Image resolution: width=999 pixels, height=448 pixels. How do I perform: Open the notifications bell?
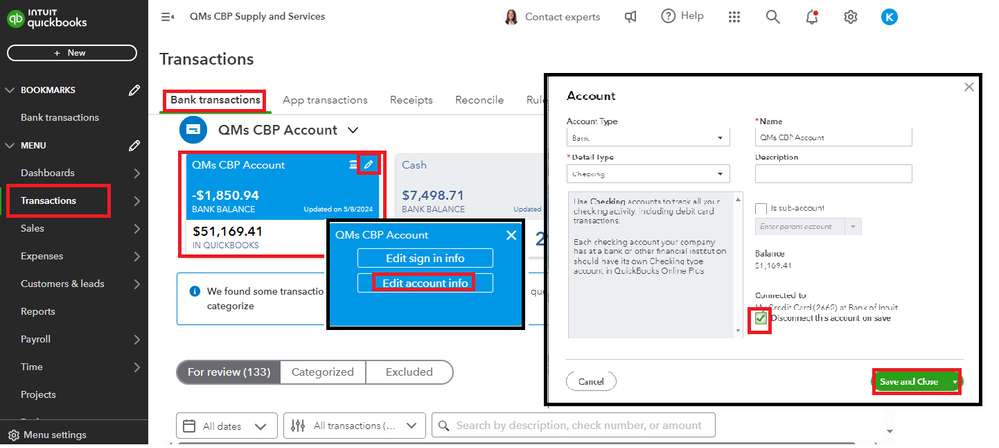coord(812,17)
